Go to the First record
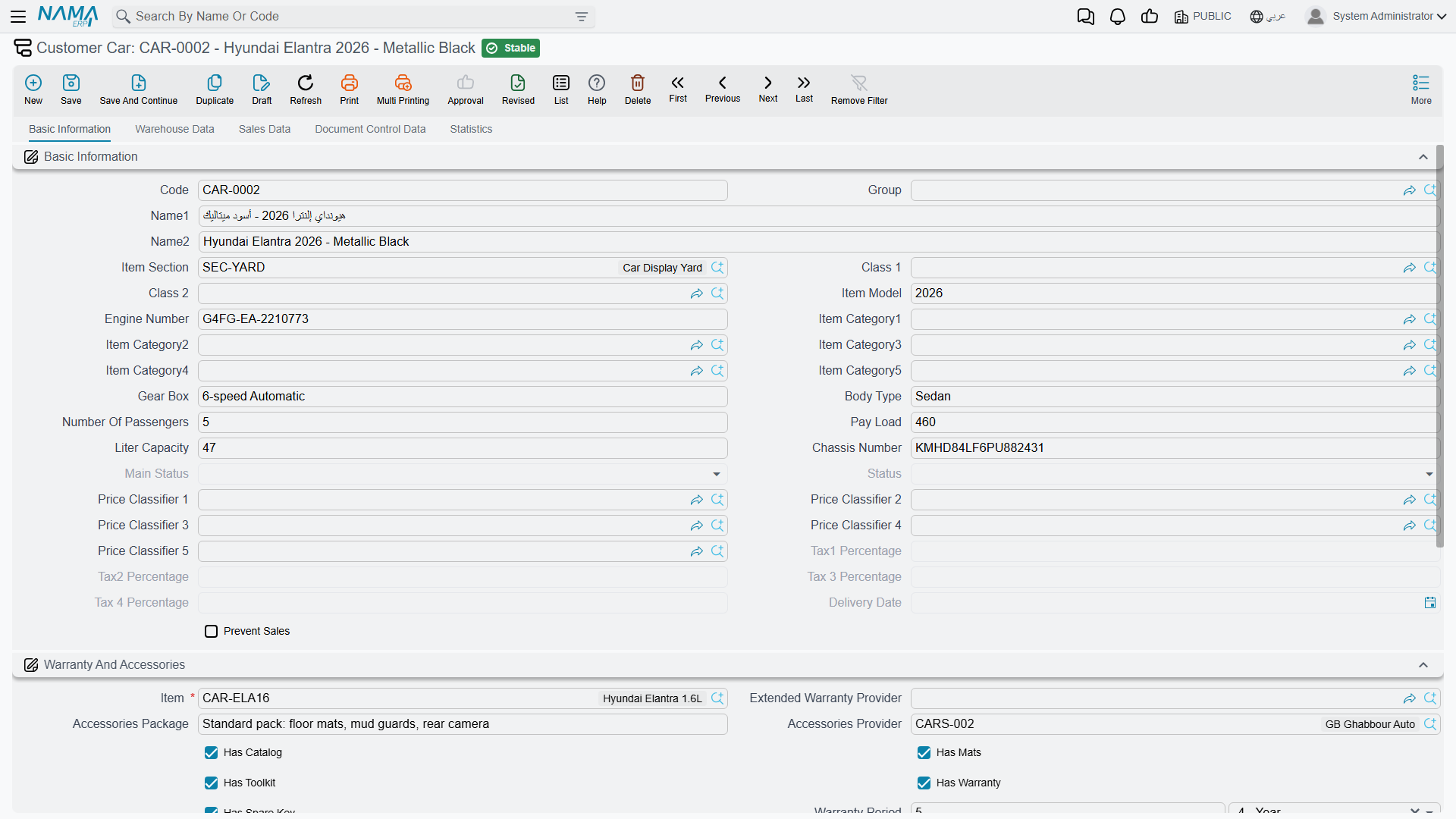Viewport: 1456px width, 819px height. [678, 89]
